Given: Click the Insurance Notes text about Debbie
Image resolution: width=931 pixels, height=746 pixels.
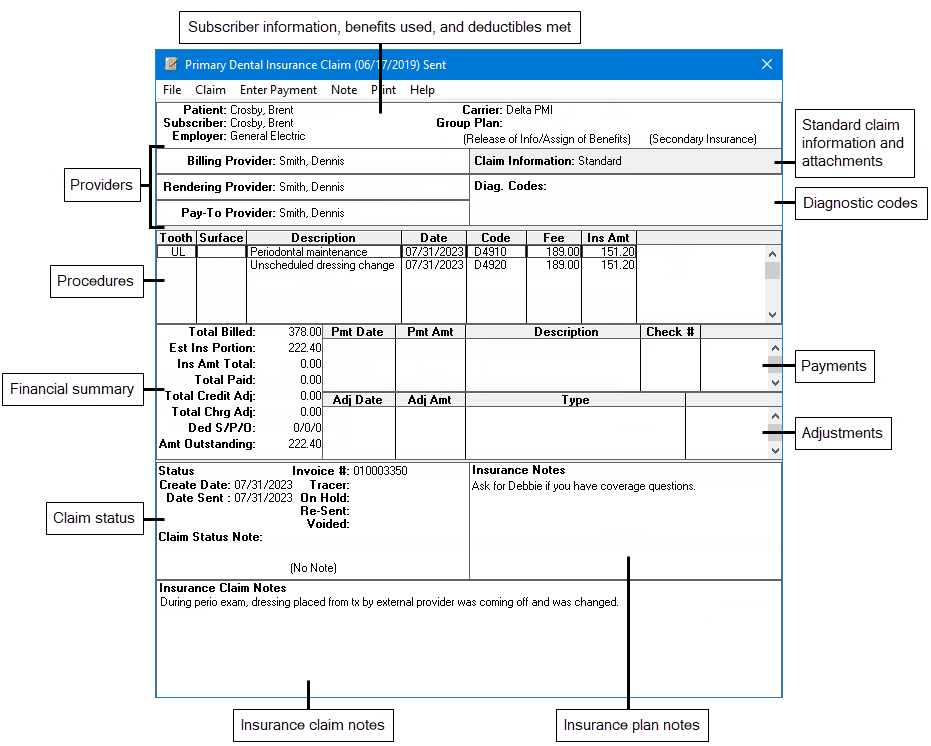Looking at the screenshot, I should click(584, 486).
